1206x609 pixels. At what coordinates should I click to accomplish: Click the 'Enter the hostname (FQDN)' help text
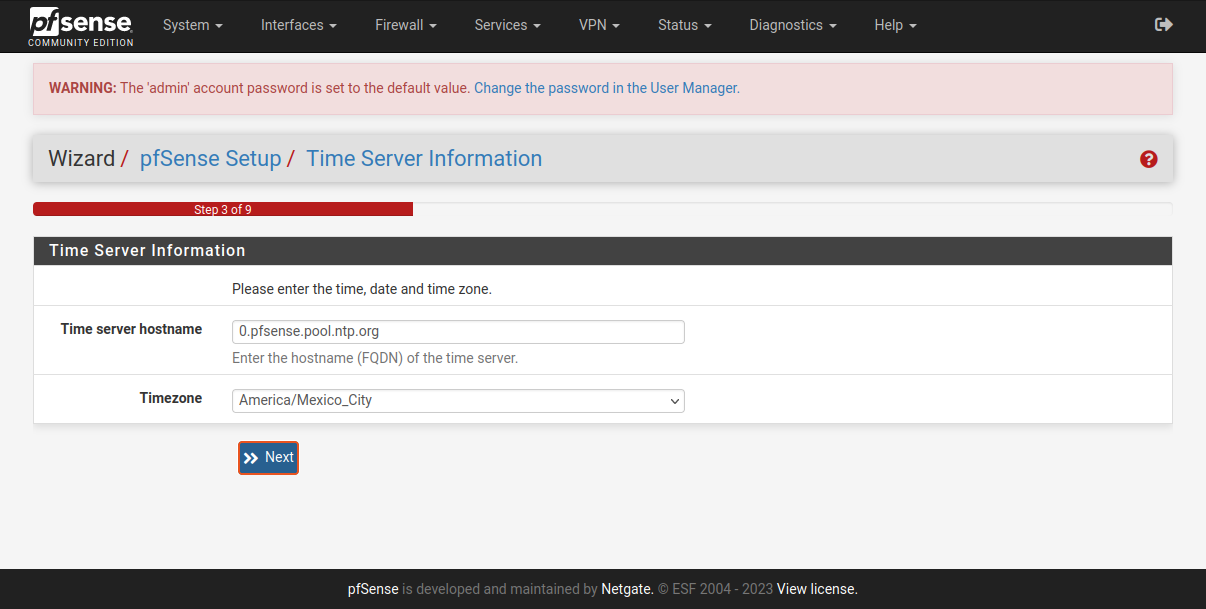375,358
